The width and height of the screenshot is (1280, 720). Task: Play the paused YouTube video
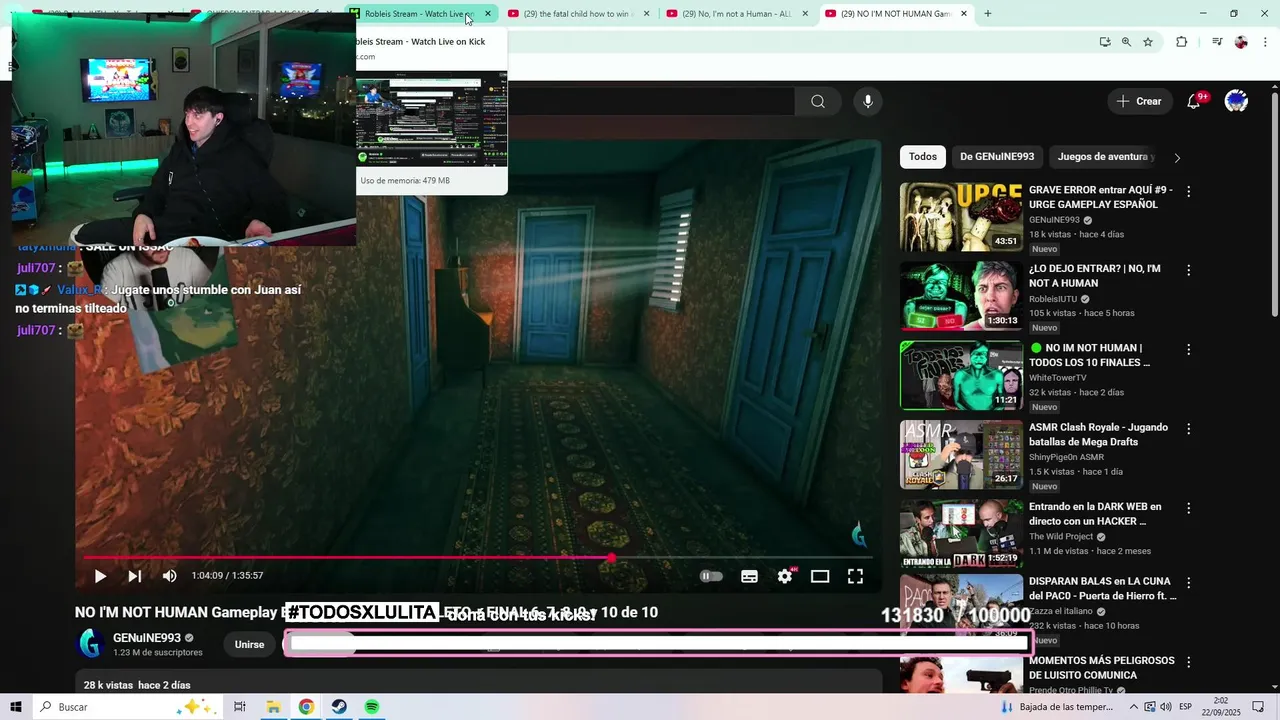(100, 576)
